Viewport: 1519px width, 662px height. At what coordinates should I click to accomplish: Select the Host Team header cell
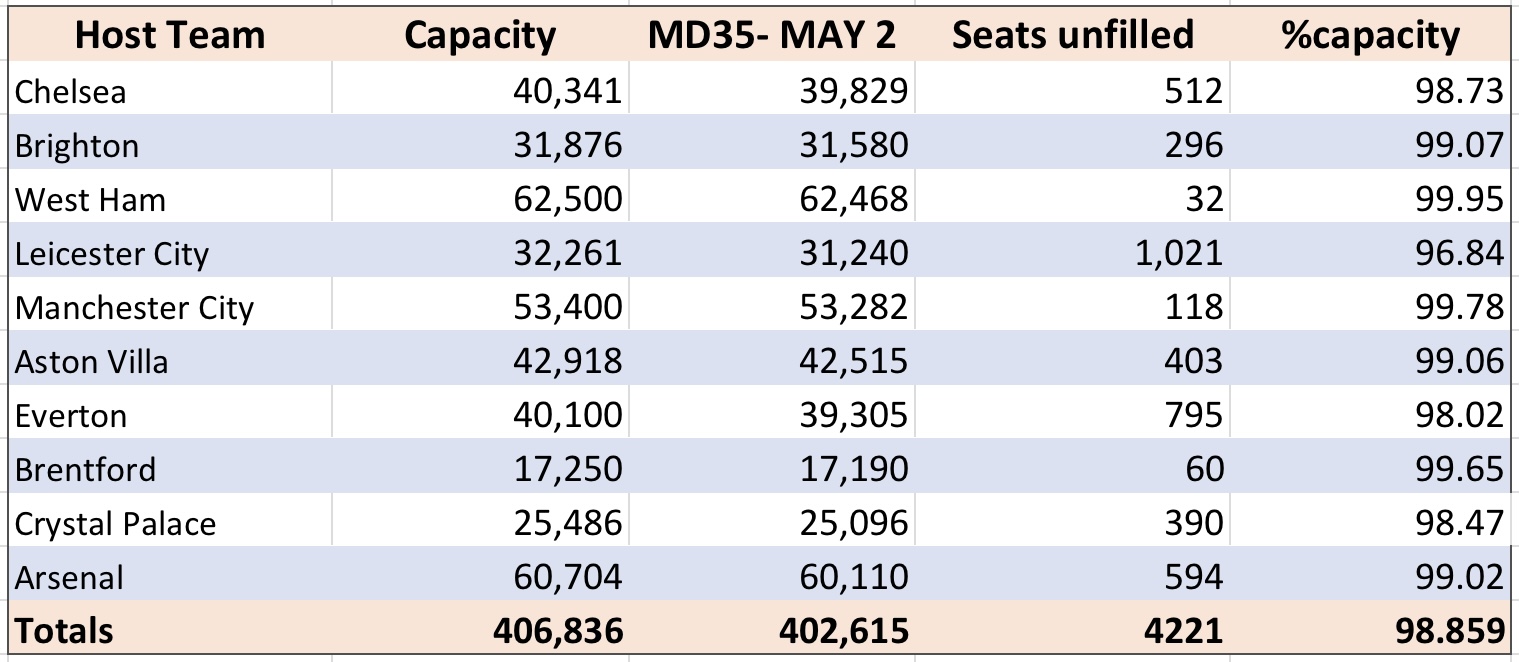pos(170,36)
